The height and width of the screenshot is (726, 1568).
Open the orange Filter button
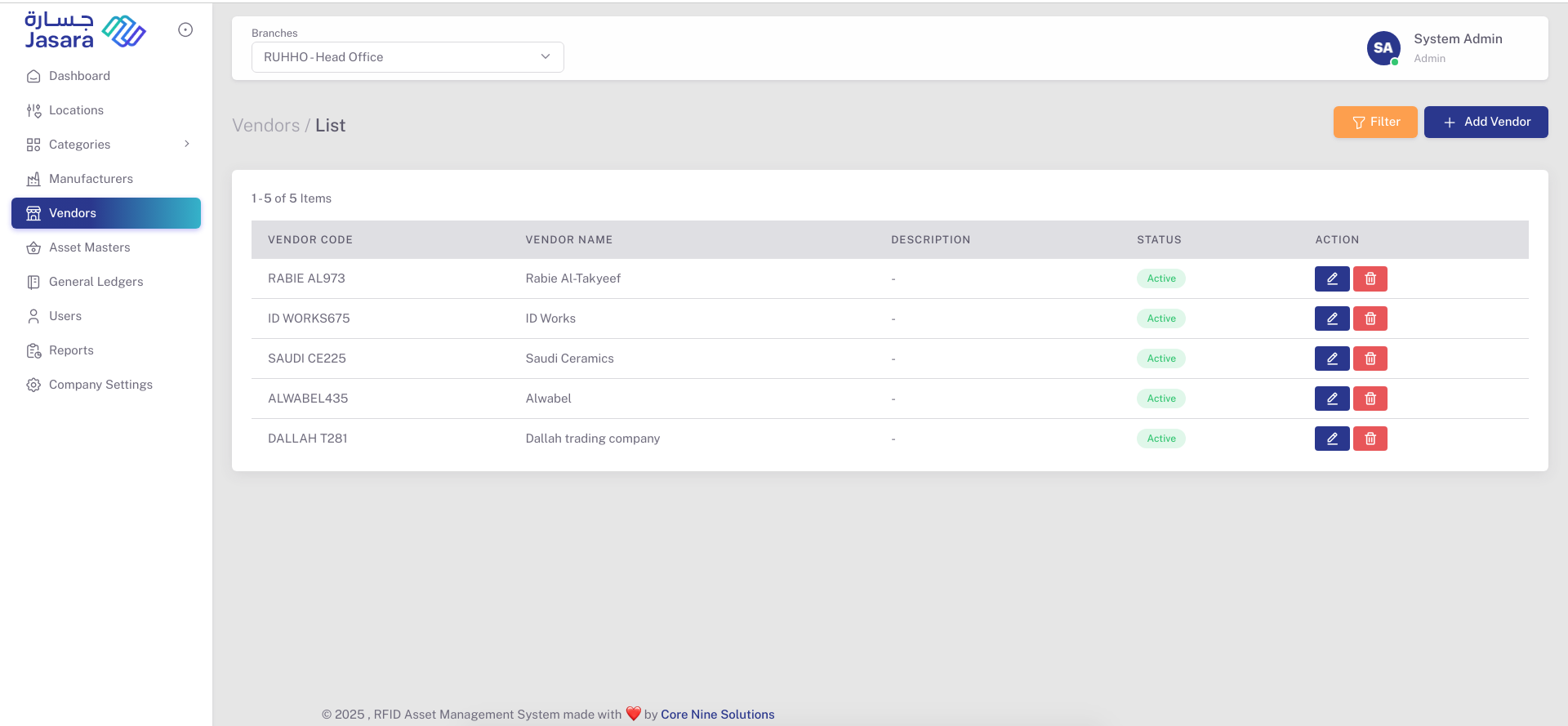tap(1375, 122)
